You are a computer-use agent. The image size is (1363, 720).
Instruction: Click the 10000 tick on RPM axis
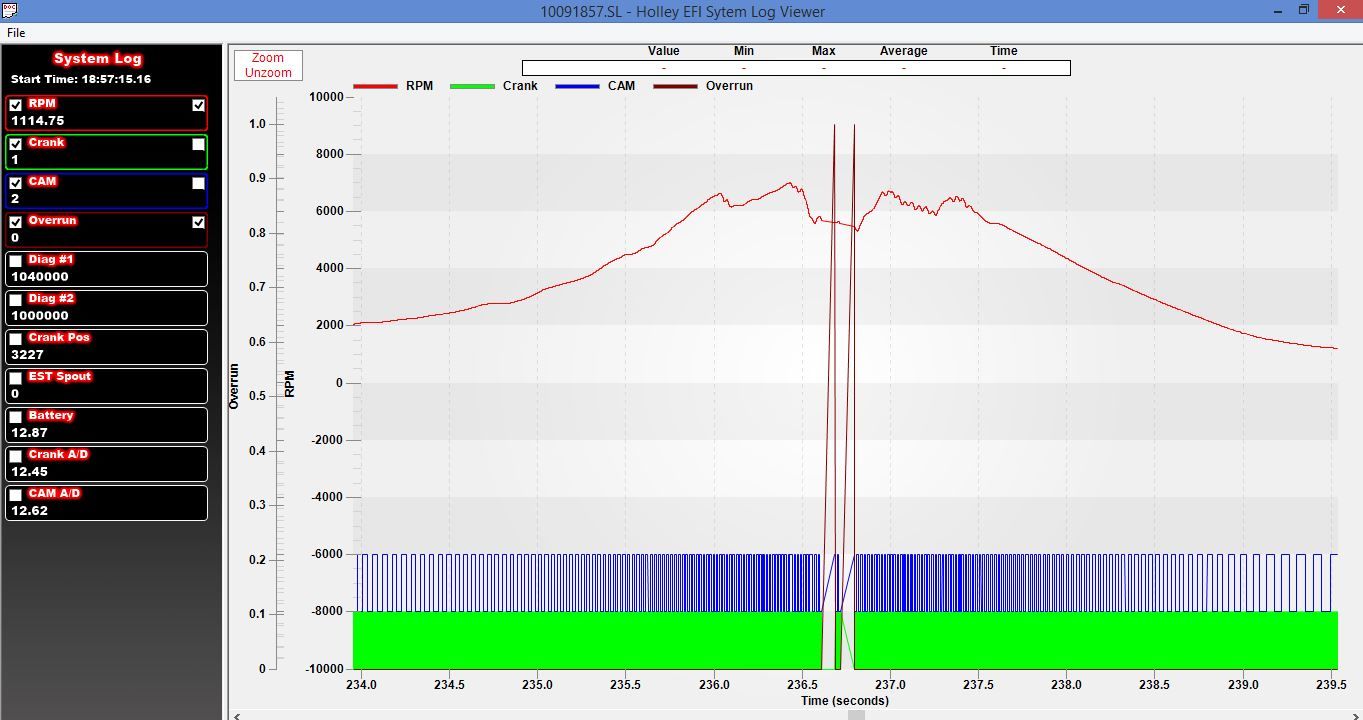coord(326,97)
